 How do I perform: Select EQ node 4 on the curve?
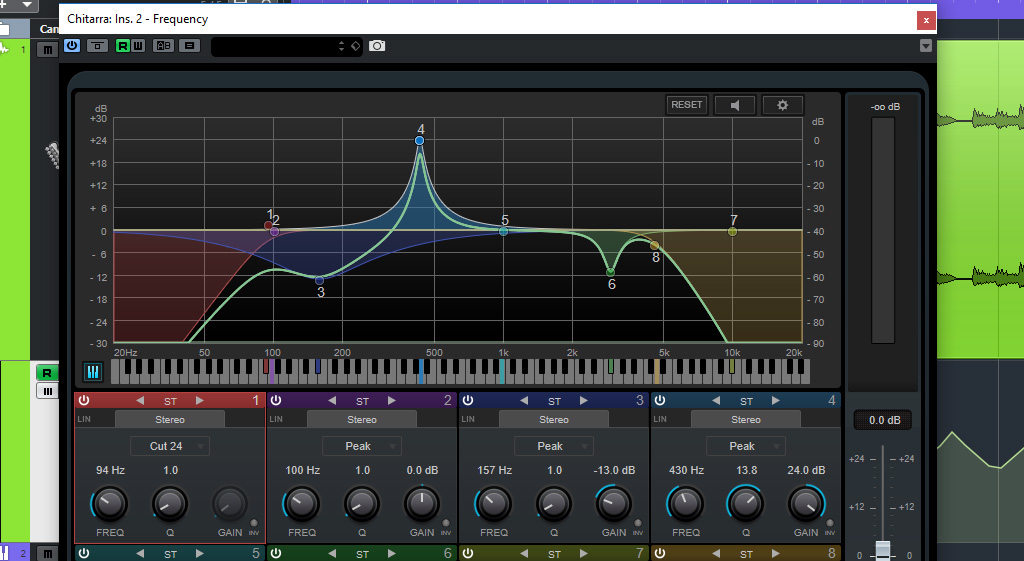[419, 140]
